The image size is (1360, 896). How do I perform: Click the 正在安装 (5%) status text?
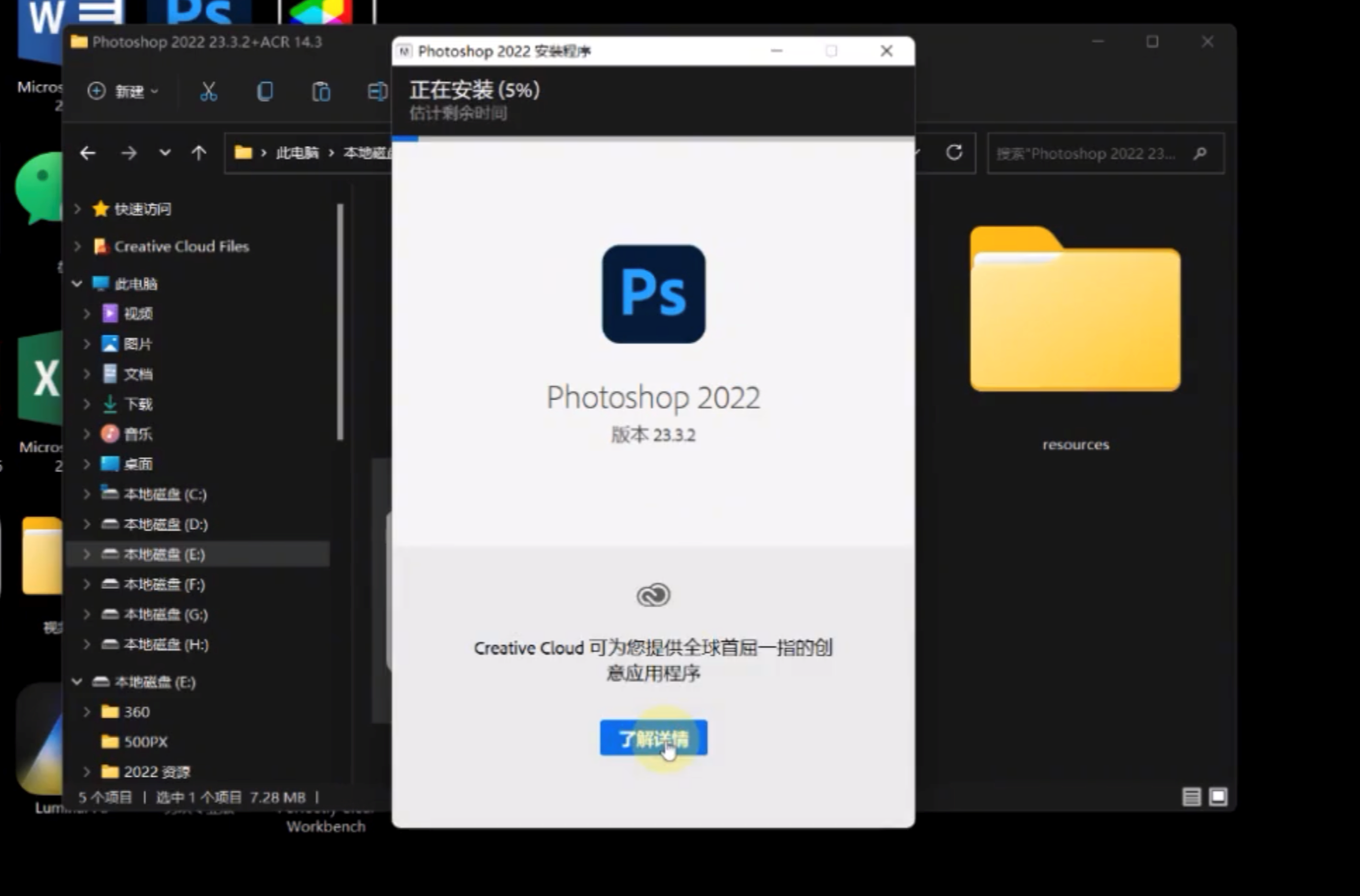475,89
